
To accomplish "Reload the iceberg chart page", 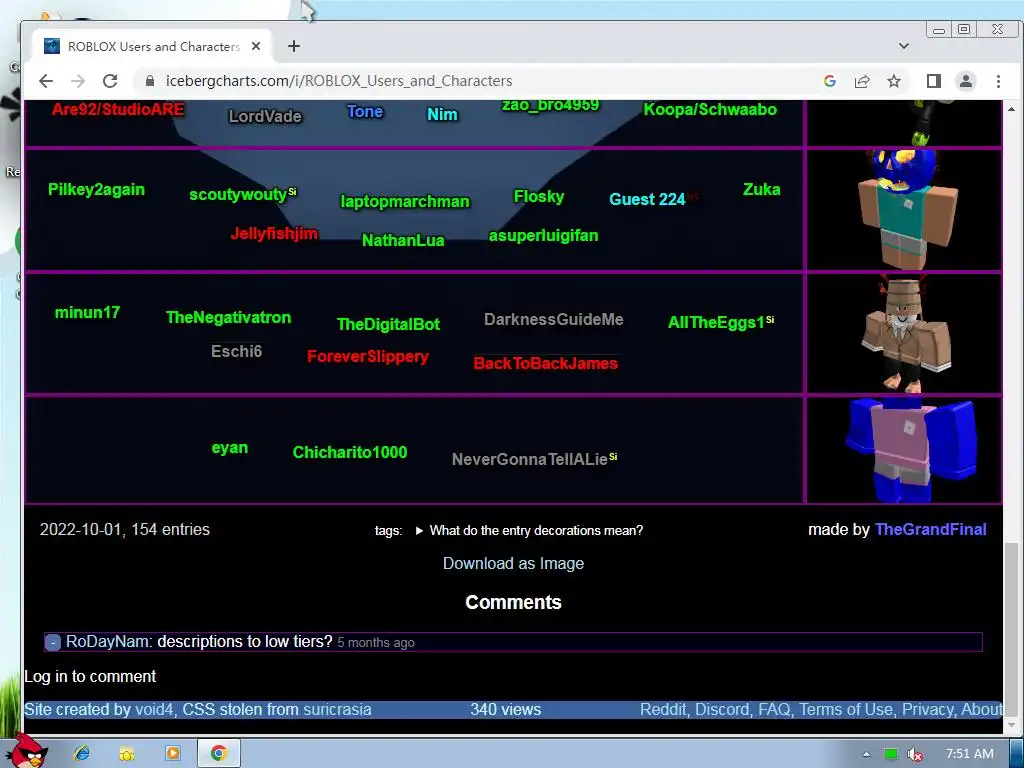I will click(110, 81).
